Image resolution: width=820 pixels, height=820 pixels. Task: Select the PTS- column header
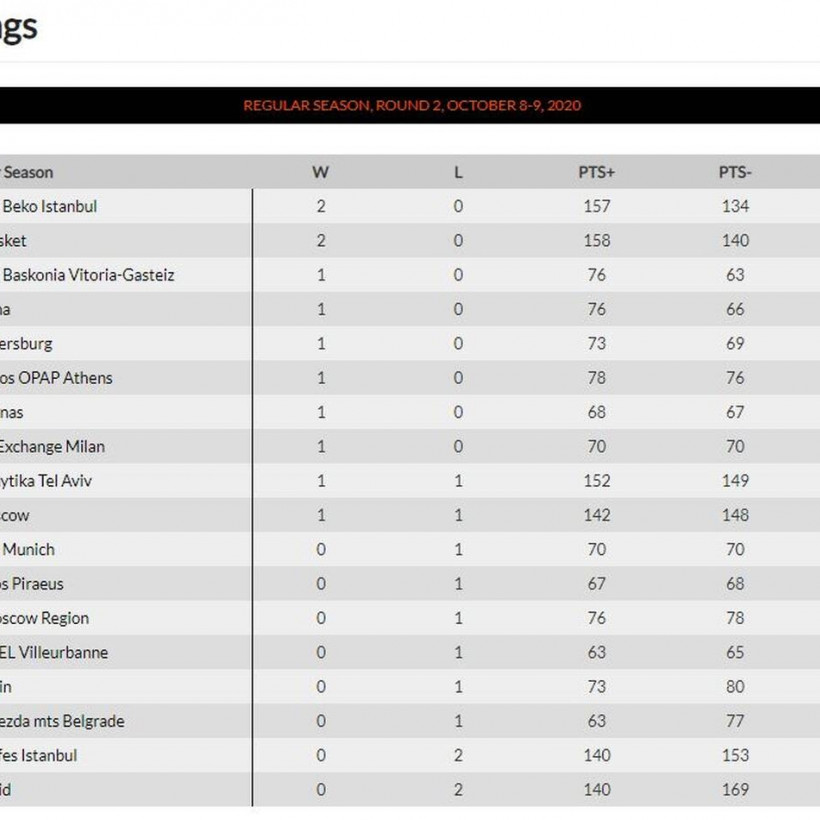click(735, 172)
